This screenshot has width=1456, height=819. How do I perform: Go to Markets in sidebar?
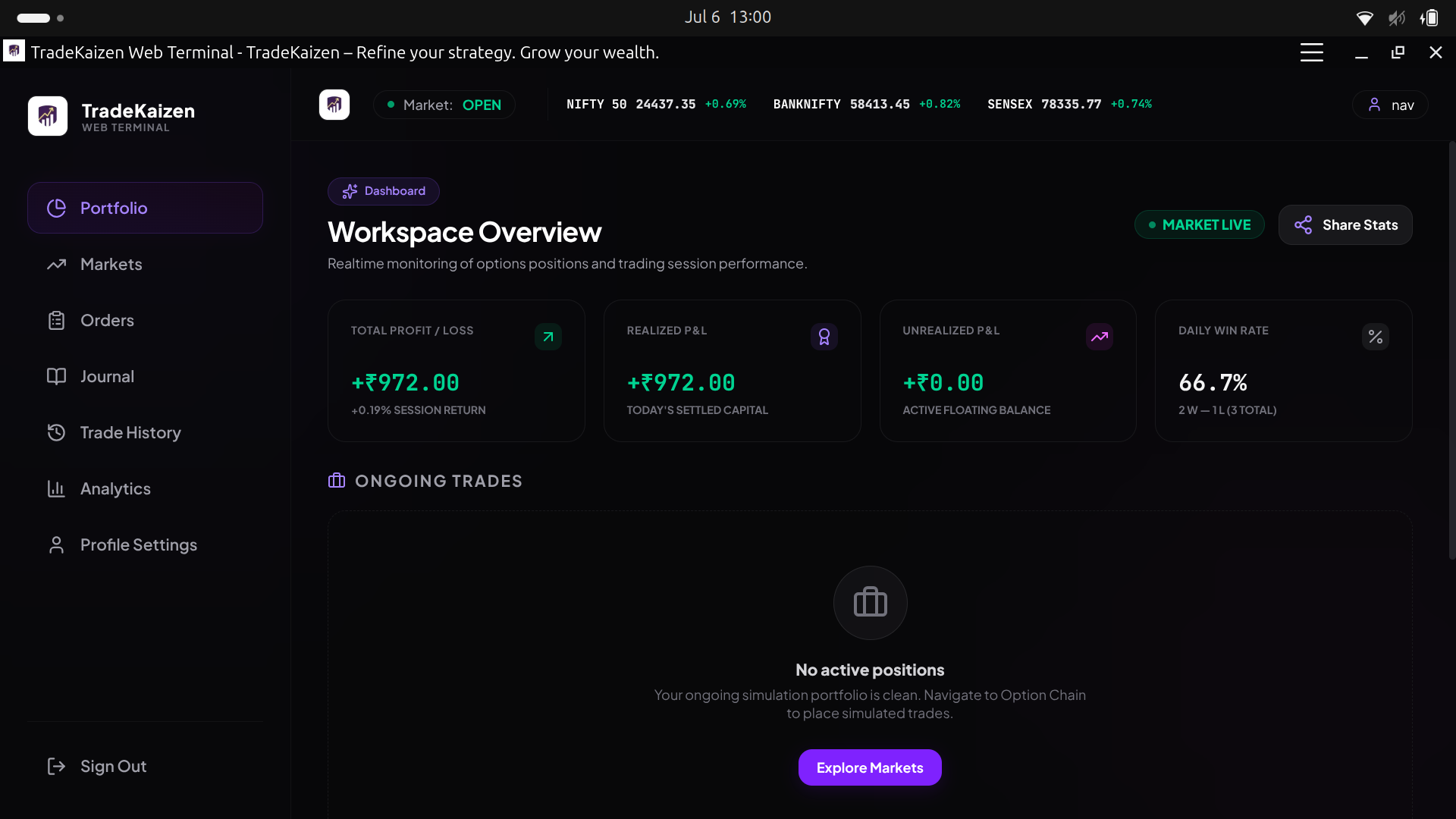pos(145,264)
